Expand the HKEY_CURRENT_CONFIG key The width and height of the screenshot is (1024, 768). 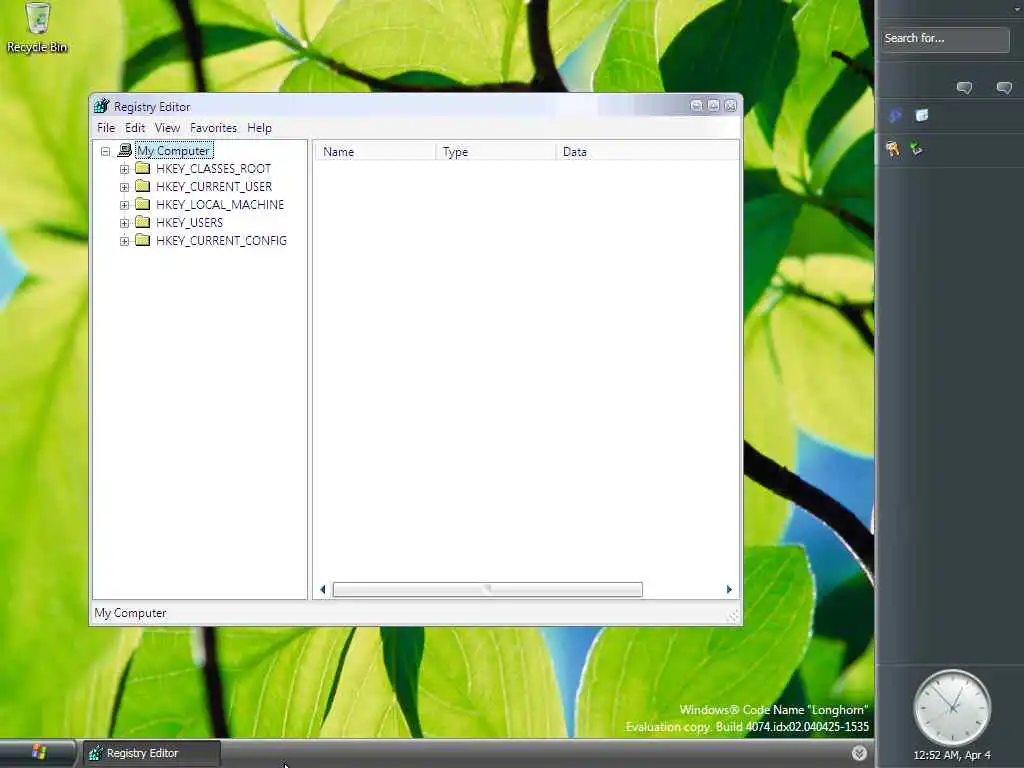(124, 241)
